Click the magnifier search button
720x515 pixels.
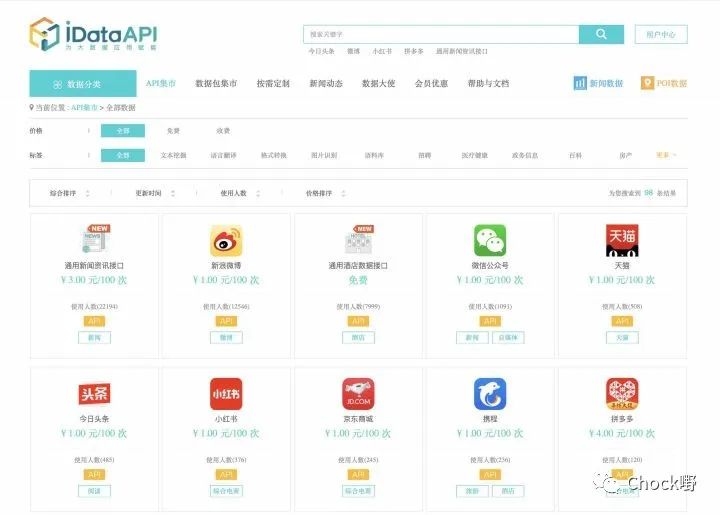601,34
